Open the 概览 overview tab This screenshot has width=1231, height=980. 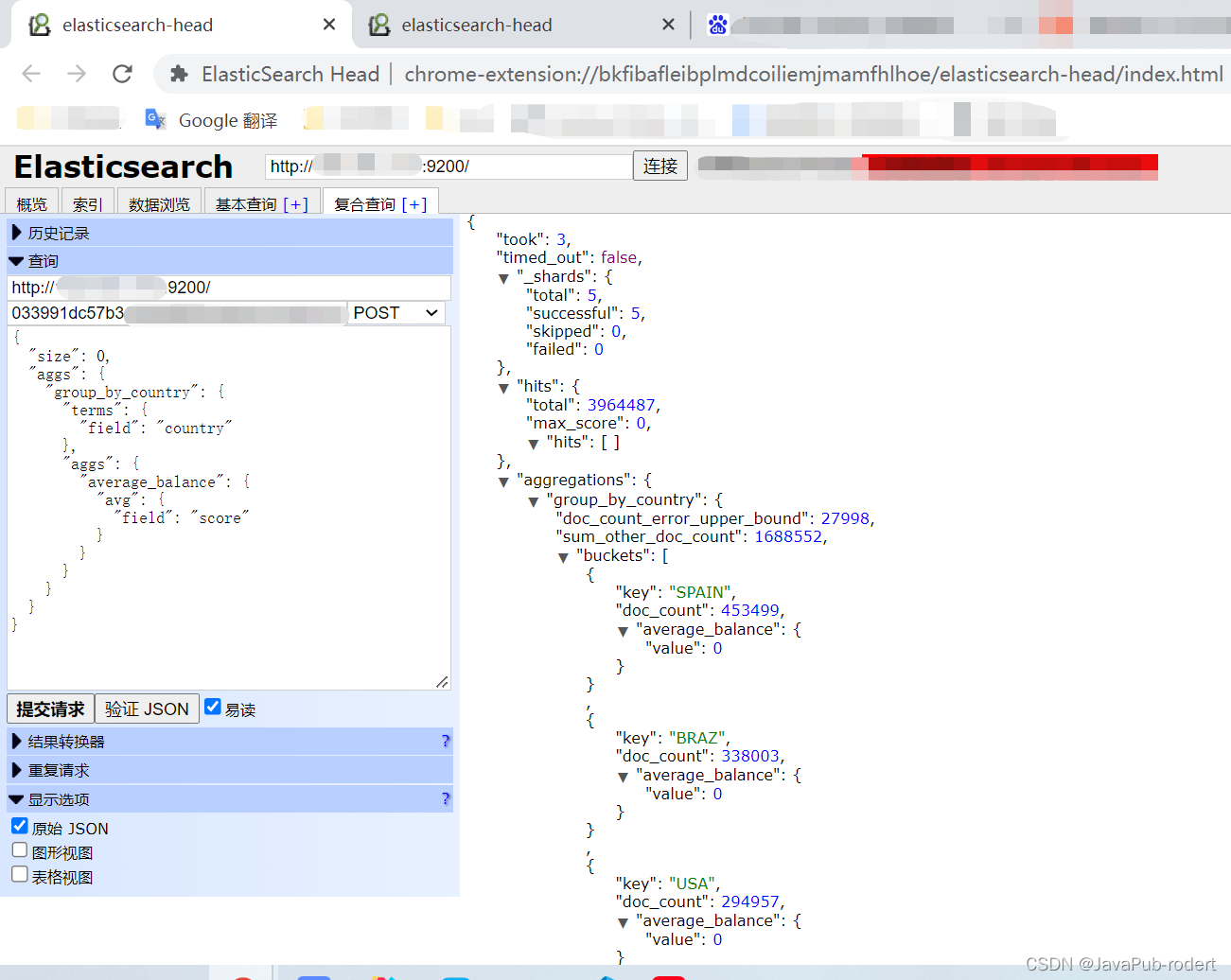(x=31, y=203)
